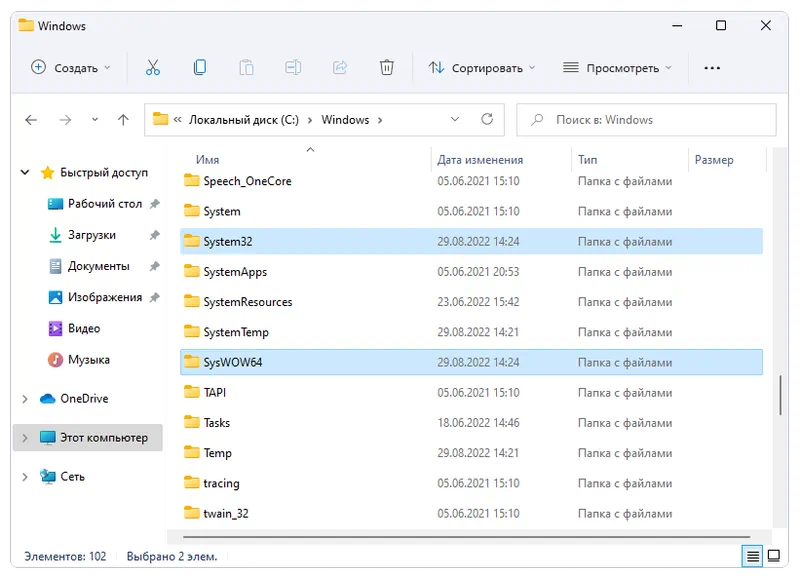The height and width of the screenshot is (578, 800).
Task: Click the pin icon next to Документы
Action: 155,266
